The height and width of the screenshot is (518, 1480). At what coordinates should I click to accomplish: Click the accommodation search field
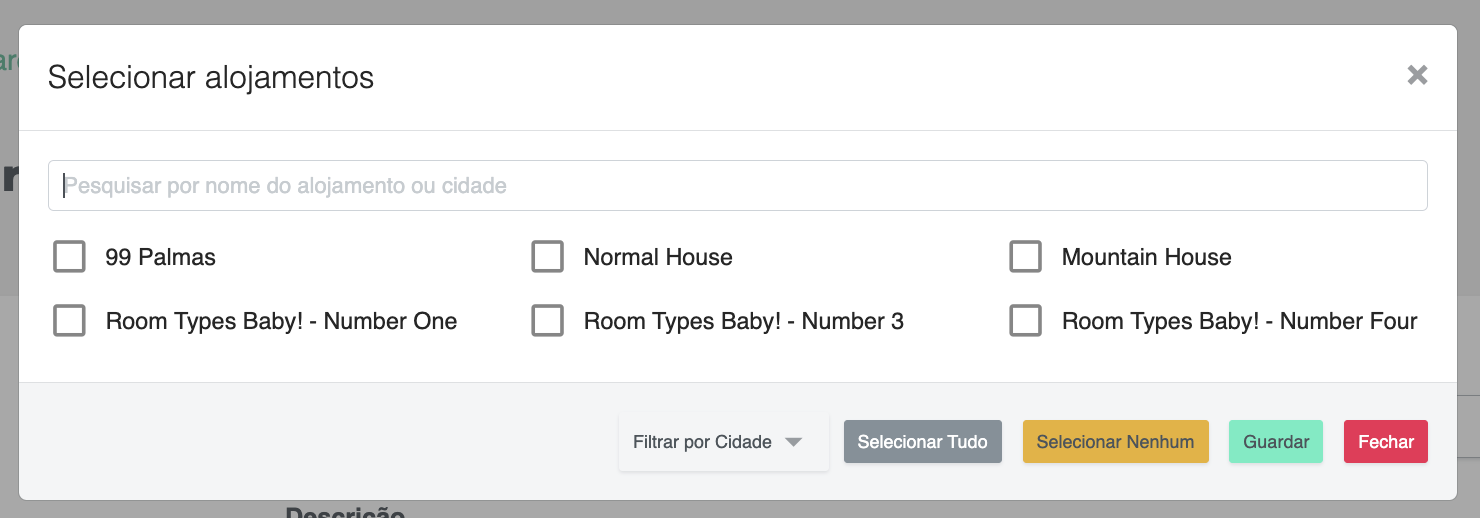tap(737, 186)
